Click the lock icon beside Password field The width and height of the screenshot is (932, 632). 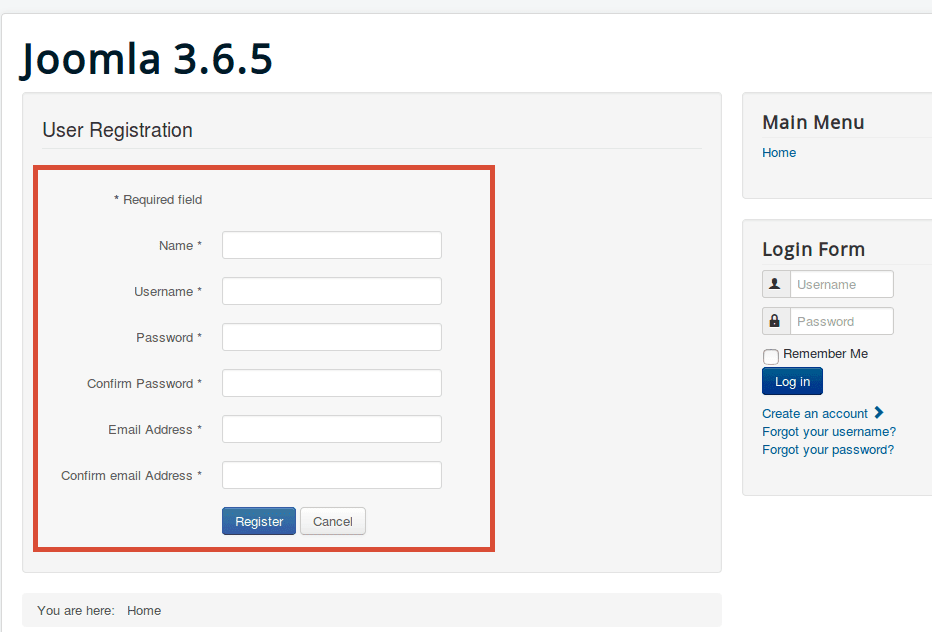point(776,321)
